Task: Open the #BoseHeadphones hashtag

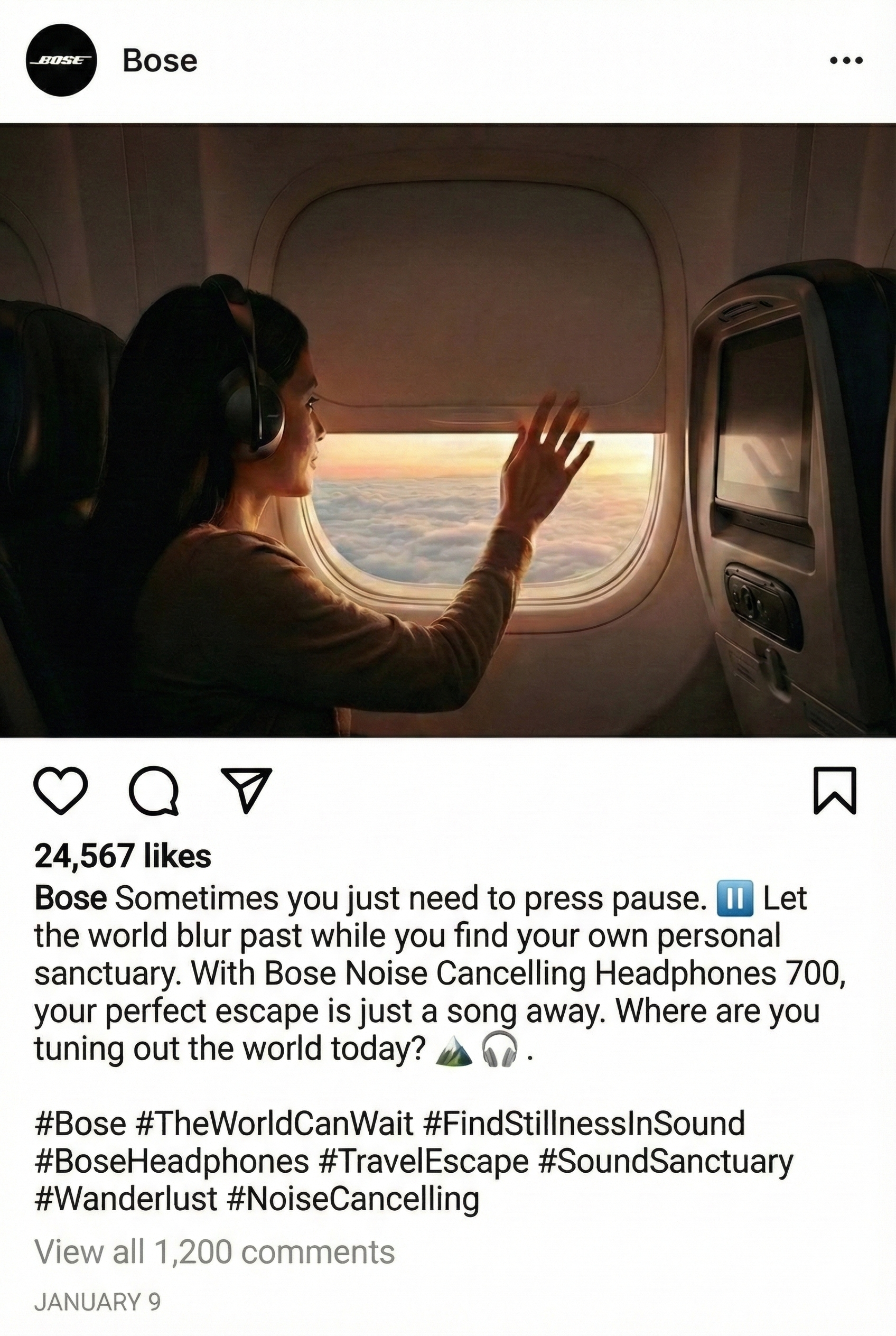Action: click(171, 1161)
